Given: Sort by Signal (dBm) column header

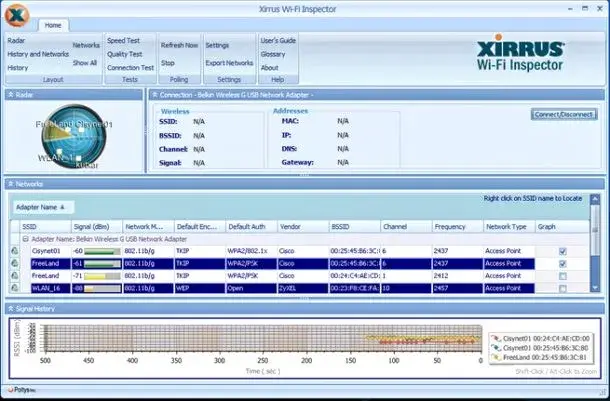Looking at the screenshot, I should pos(96,226).
